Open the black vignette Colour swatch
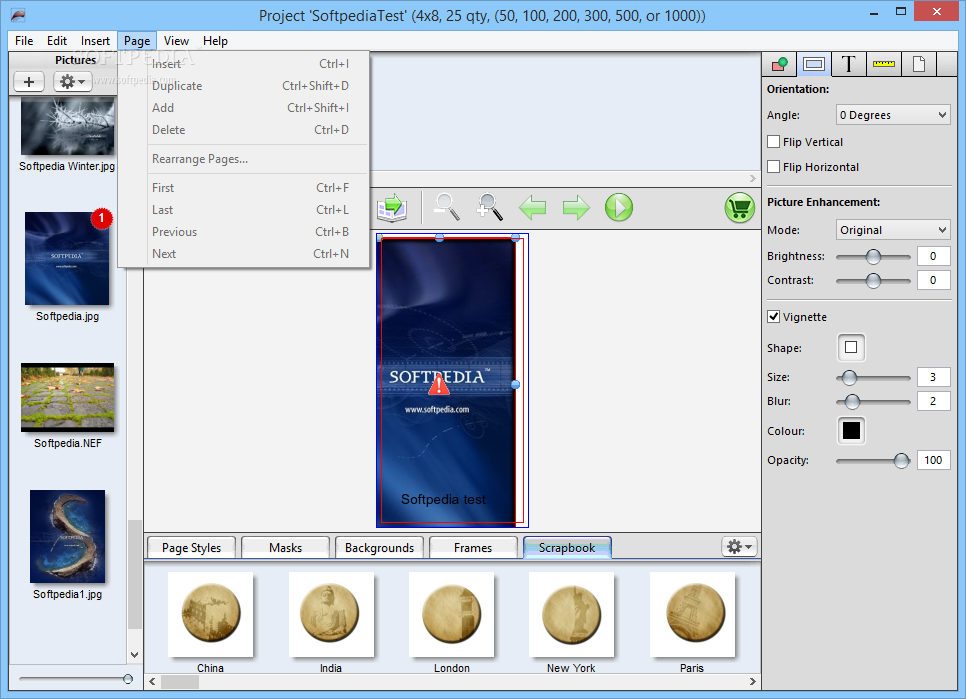This screenshot has height=699, width=966. [x=851, y=430]
